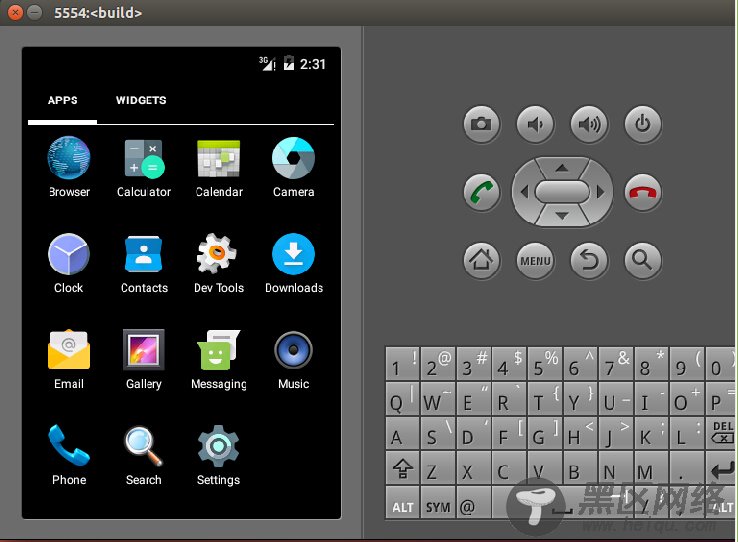Minimize the 5554:<build> emulator window
This screenshot has height=542, width=738.
[34, 12]
